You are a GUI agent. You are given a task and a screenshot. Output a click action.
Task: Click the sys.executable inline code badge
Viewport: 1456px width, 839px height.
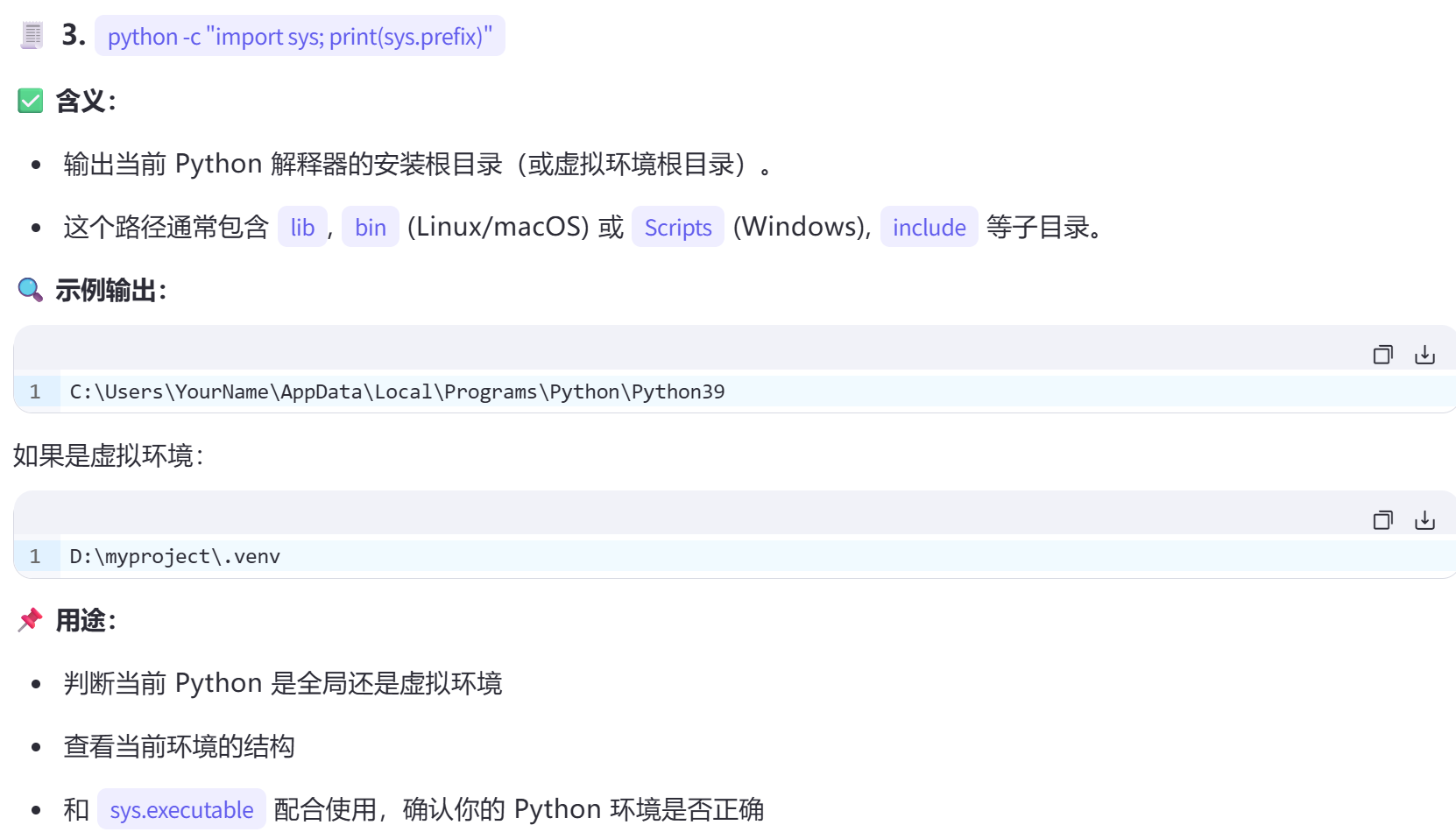(181, 810)
